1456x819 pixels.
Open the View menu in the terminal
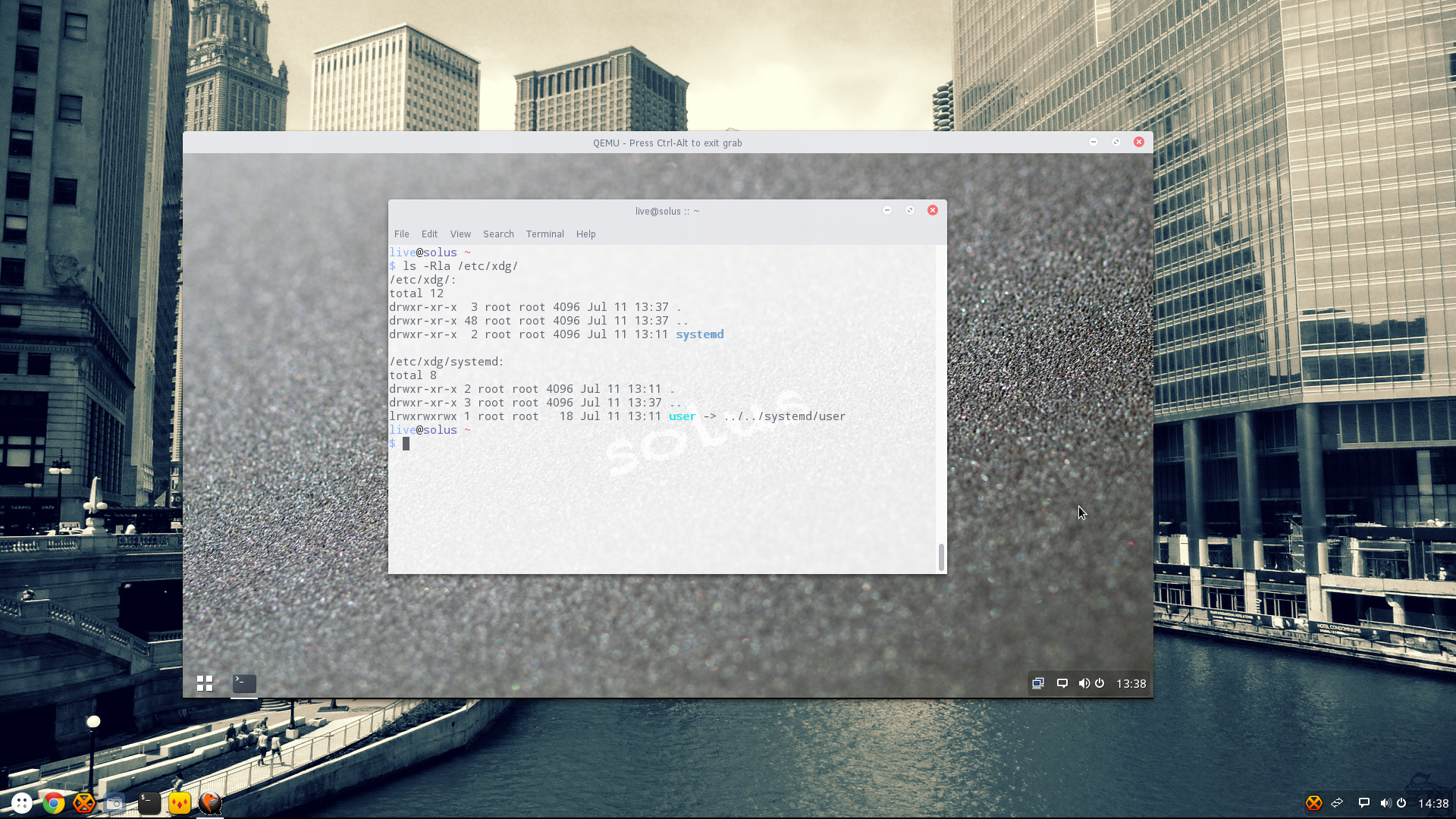[460, 234]
